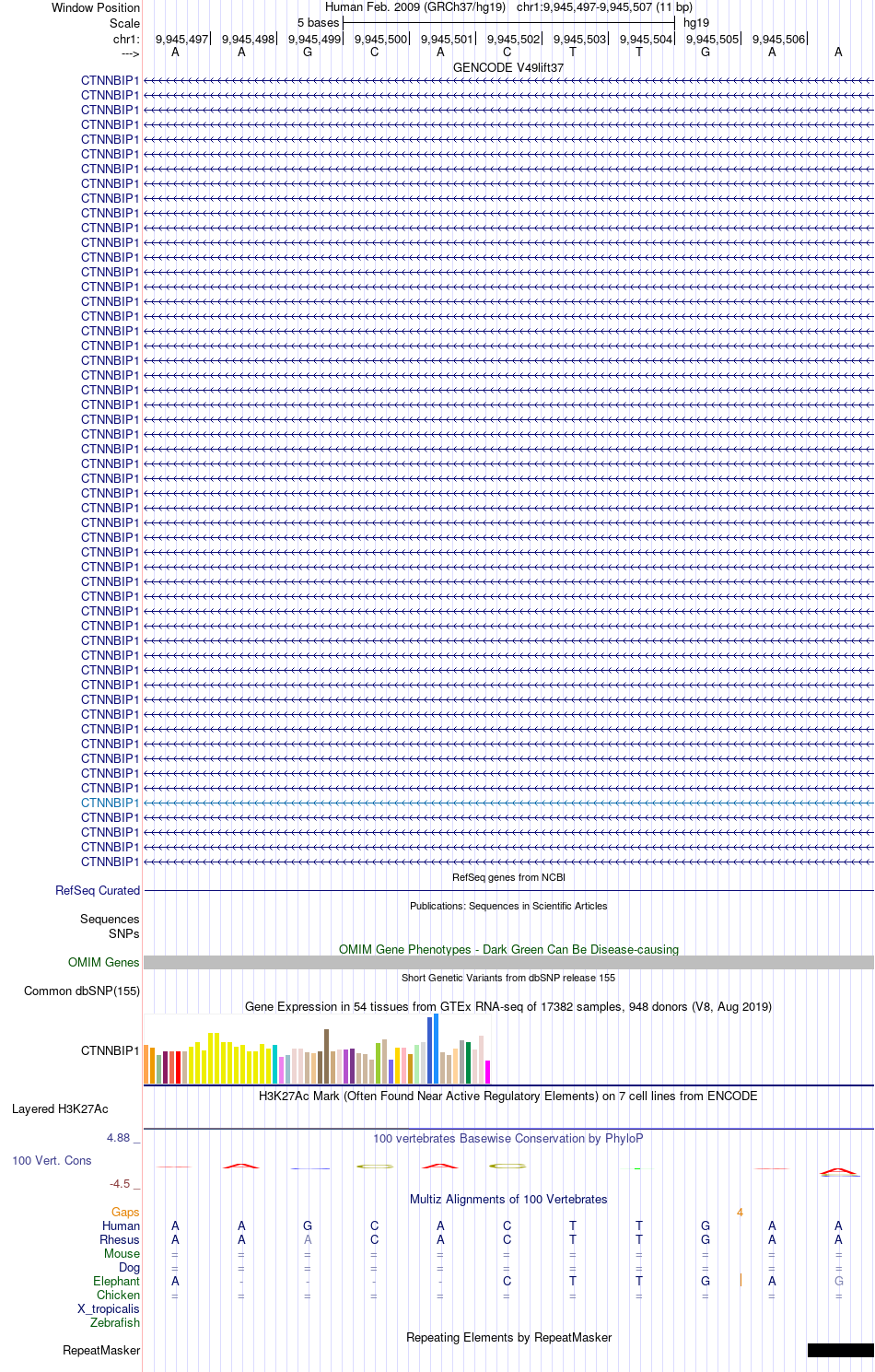This screenshot has width=875, height=1372.
Task: Click the ---> sequence direction label
Action: click(130, 53)
